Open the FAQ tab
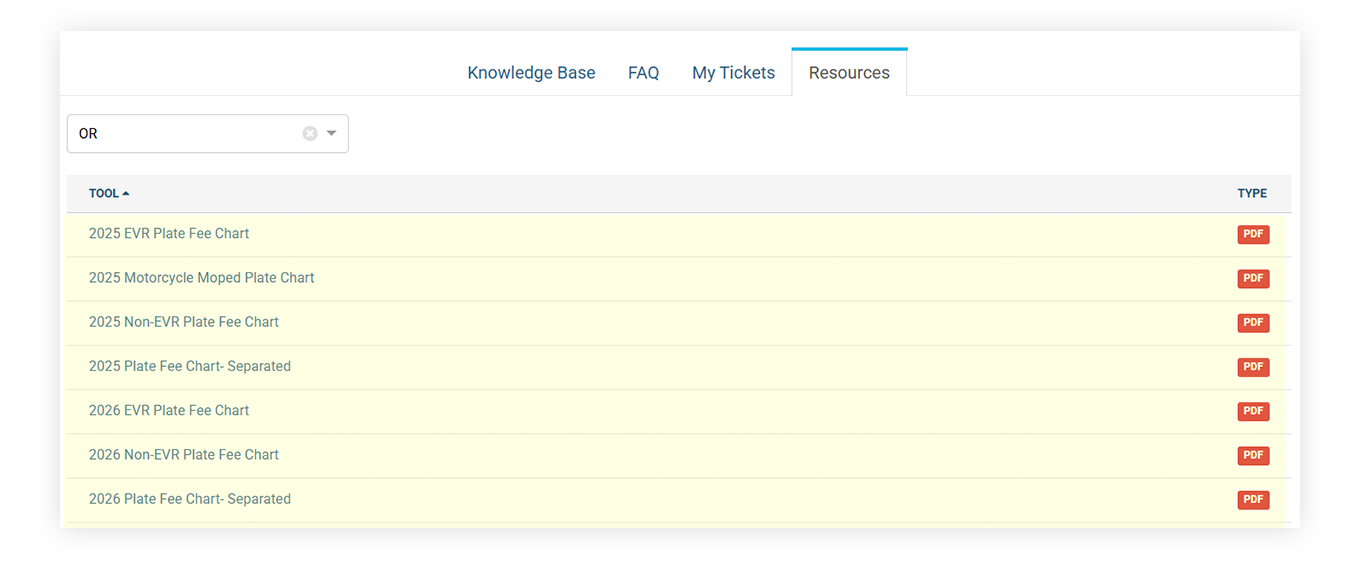Screen dimensions: 1360x570 tap(643, 73)
